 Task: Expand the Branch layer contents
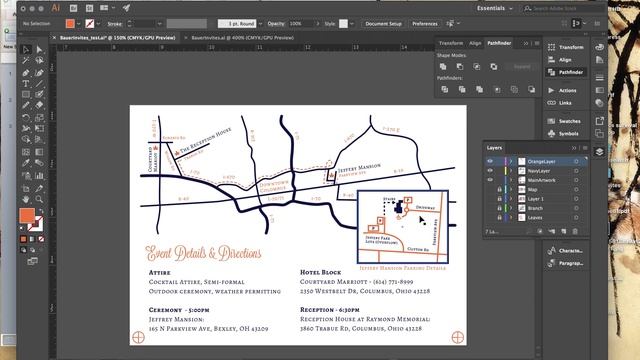tap(511, 208)
